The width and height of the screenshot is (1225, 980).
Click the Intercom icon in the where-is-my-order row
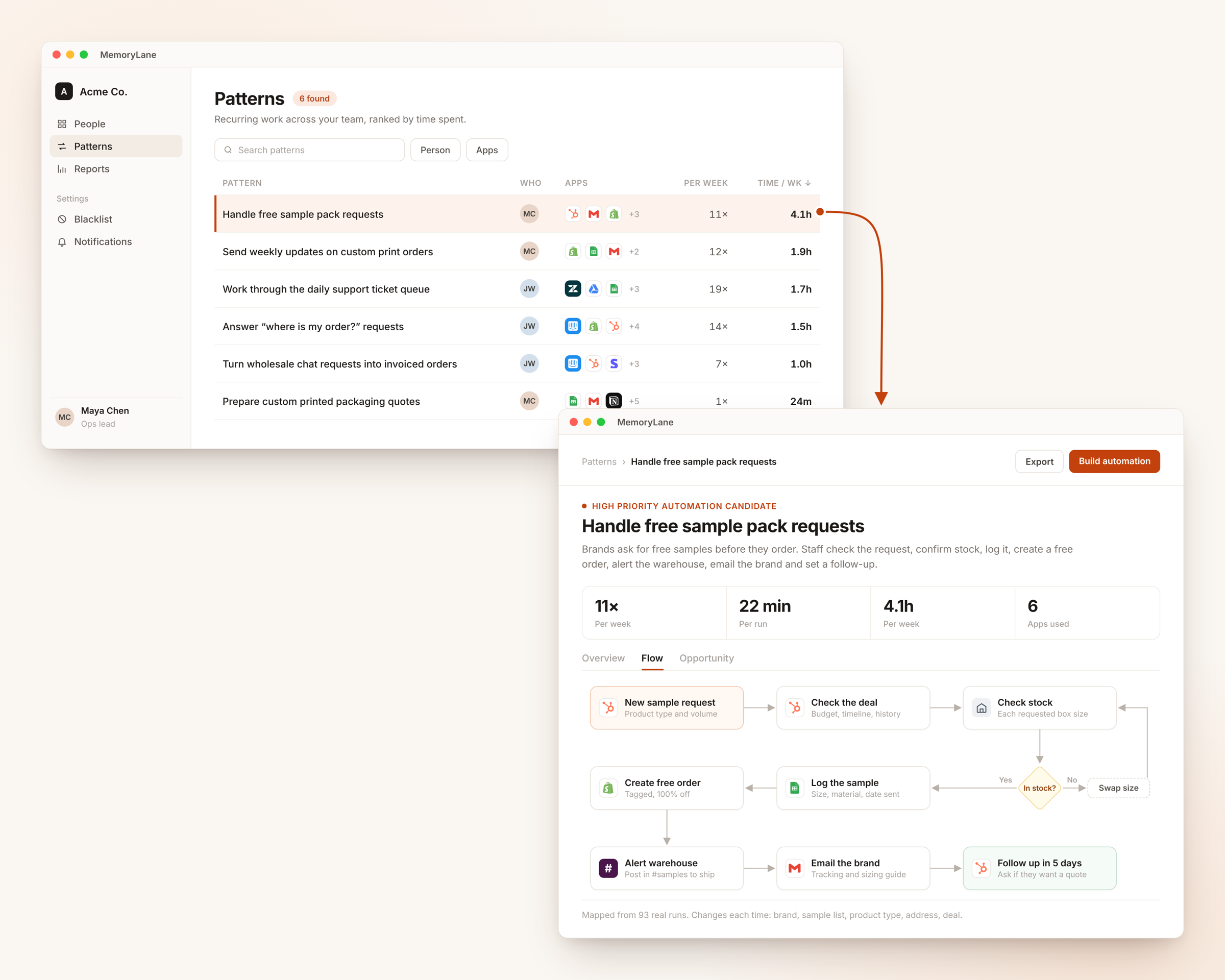coord(573,327)
